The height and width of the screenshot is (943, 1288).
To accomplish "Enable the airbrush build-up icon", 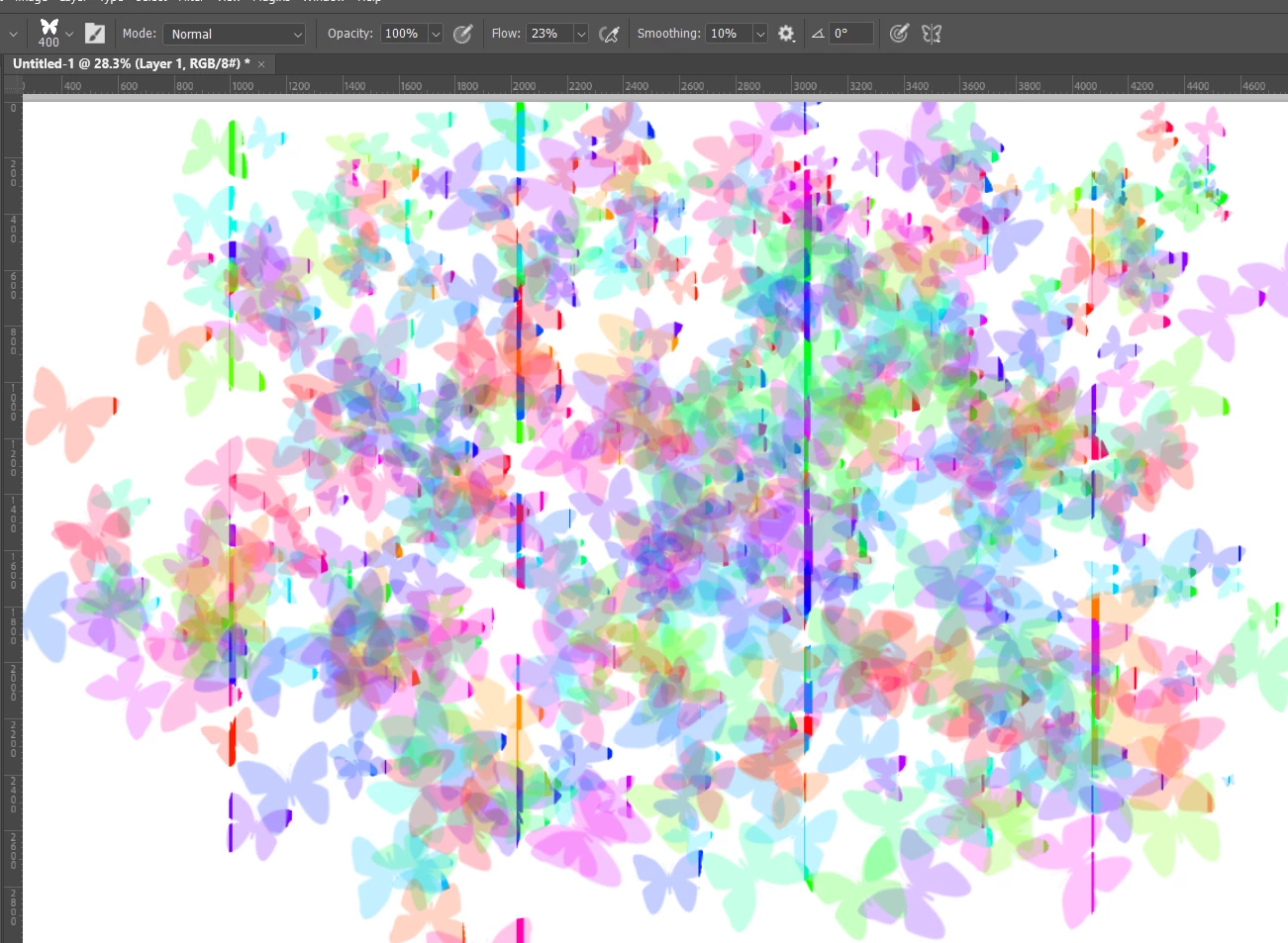I will pyautogui.click(x=609, y=34).
